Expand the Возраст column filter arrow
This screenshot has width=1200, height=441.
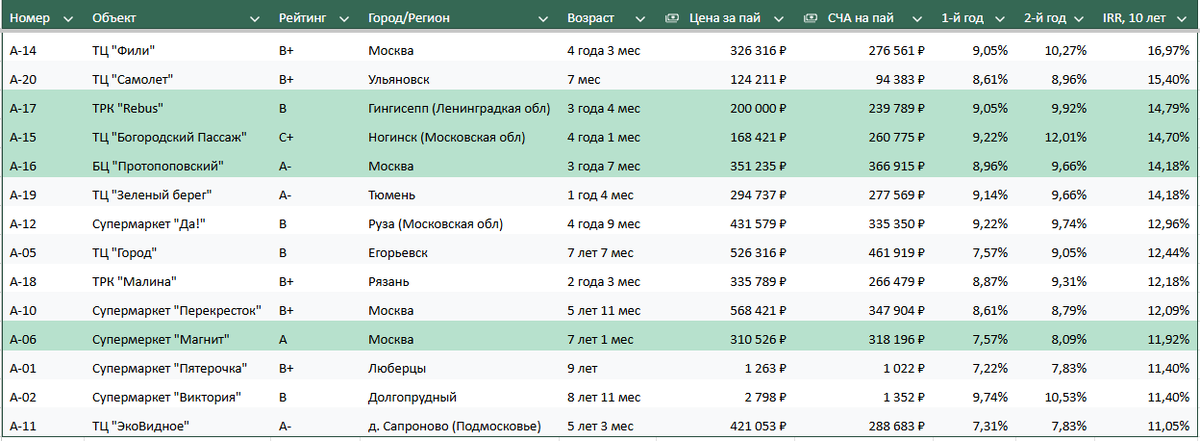click(x=639, y=19)
